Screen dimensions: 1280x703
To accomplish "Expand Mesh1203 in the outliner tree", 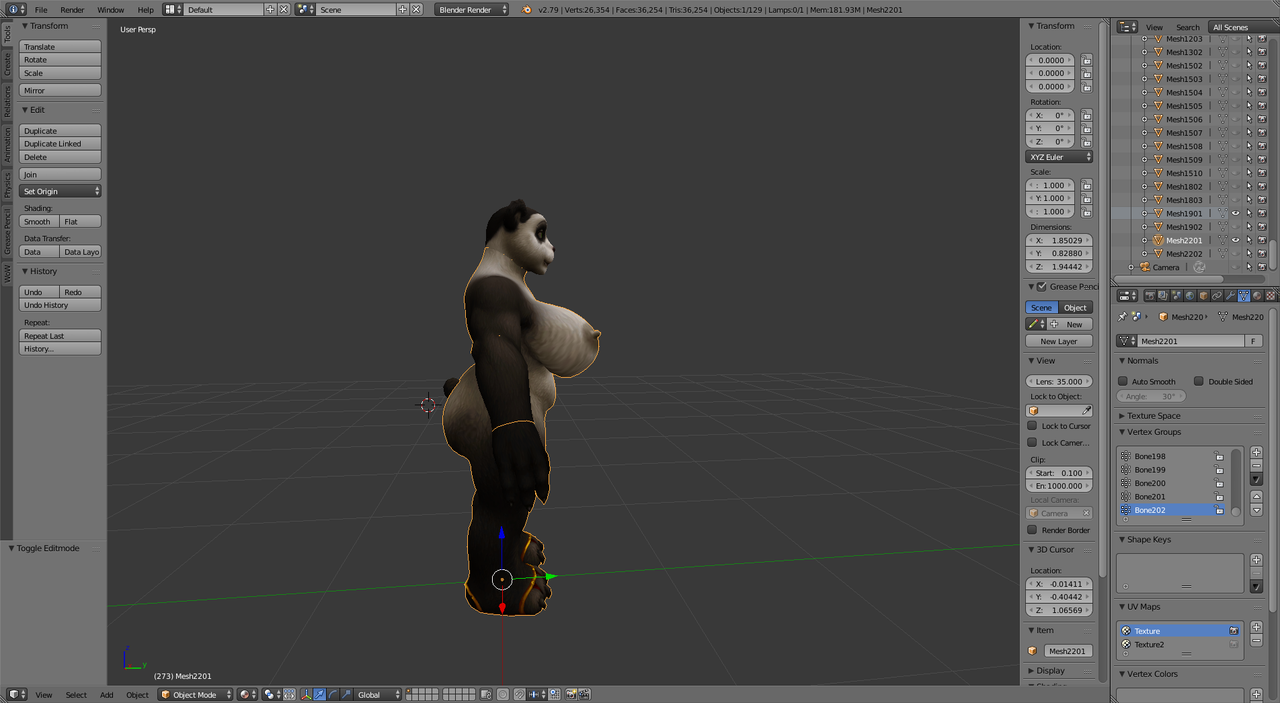I will [1145, 39].
